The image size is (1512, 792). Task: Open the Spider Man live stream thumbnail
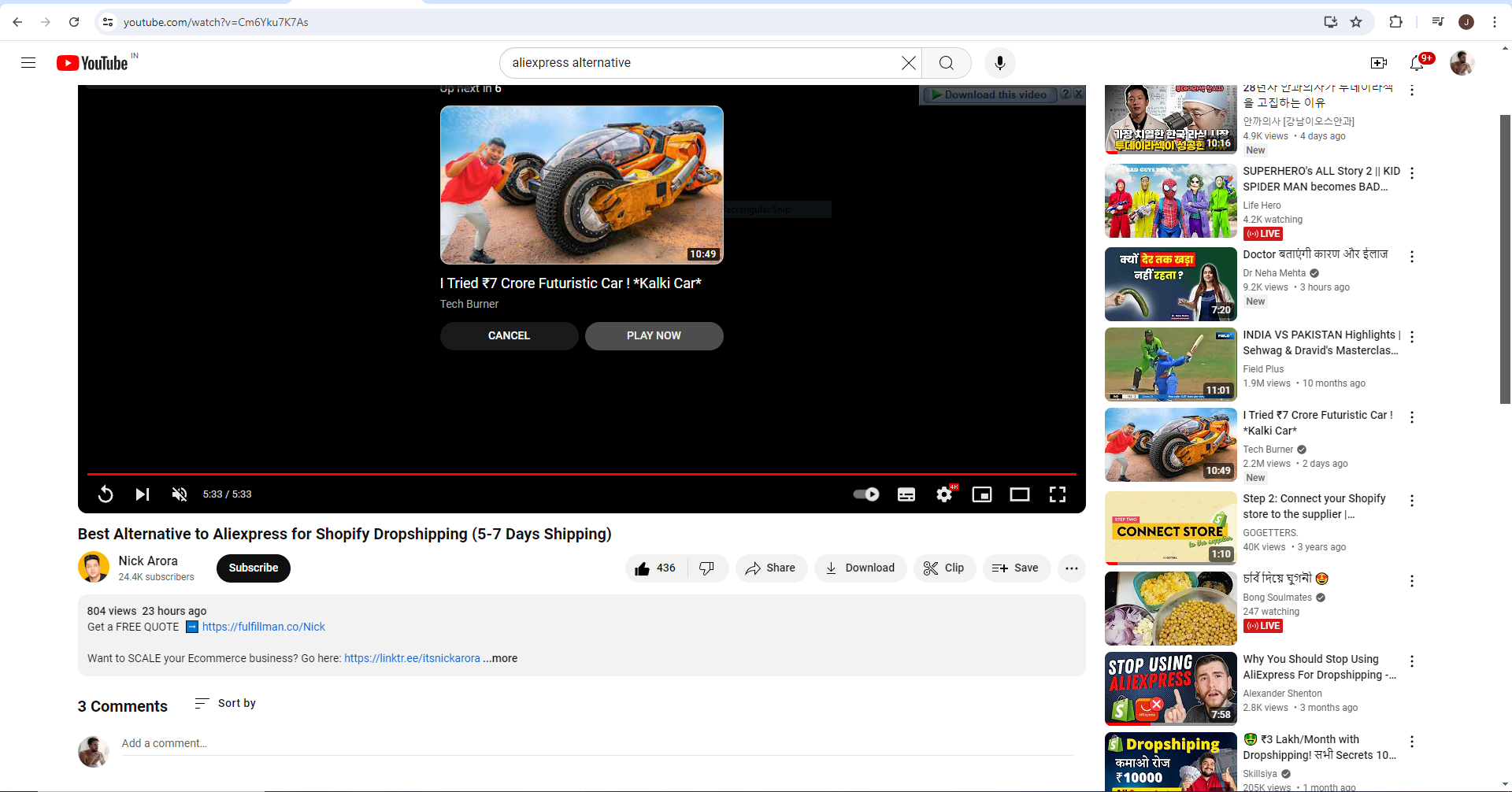pyautogui.click(x=1171, y=201)
